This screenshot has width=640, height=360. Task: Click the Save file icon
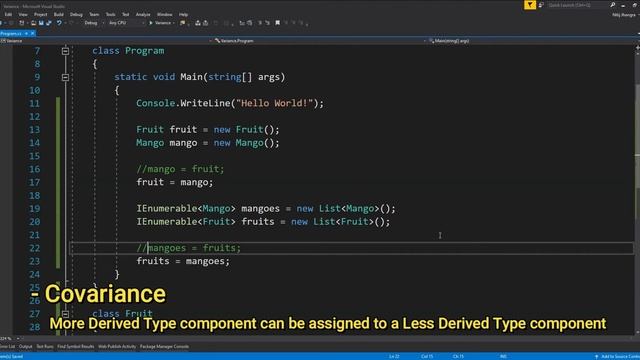coord(41,23)
